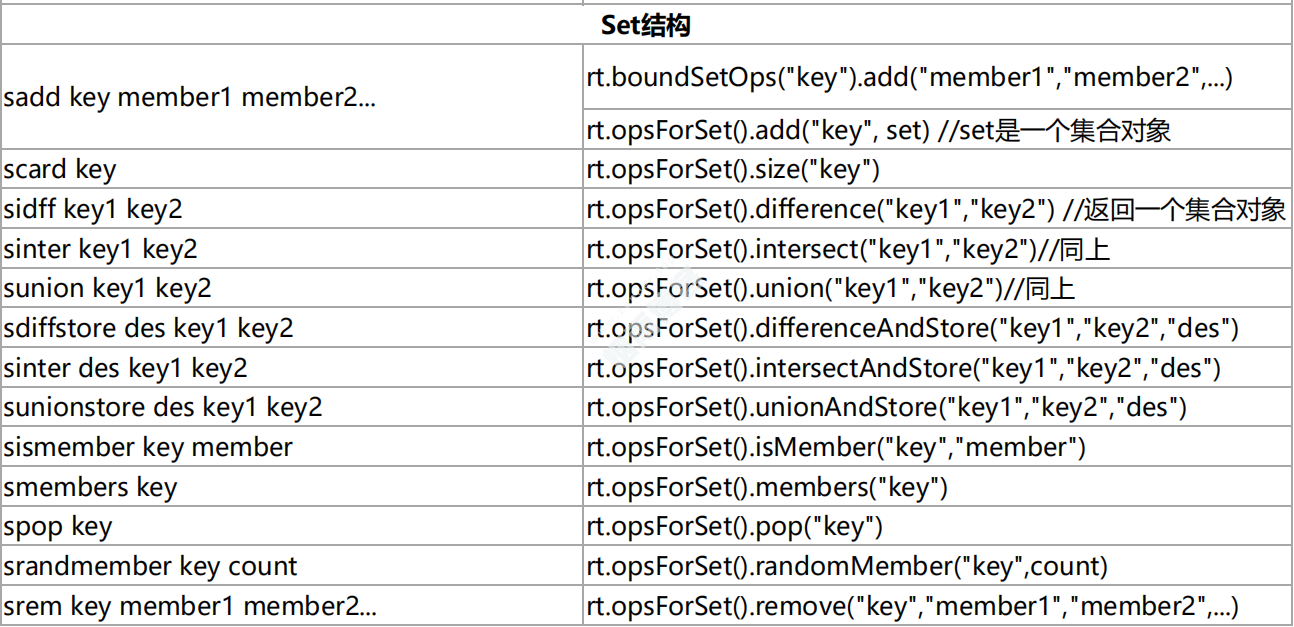The image size is (1294, 627).
Task: Select the sunion key1 key2 cell
Action: [107, 289]
